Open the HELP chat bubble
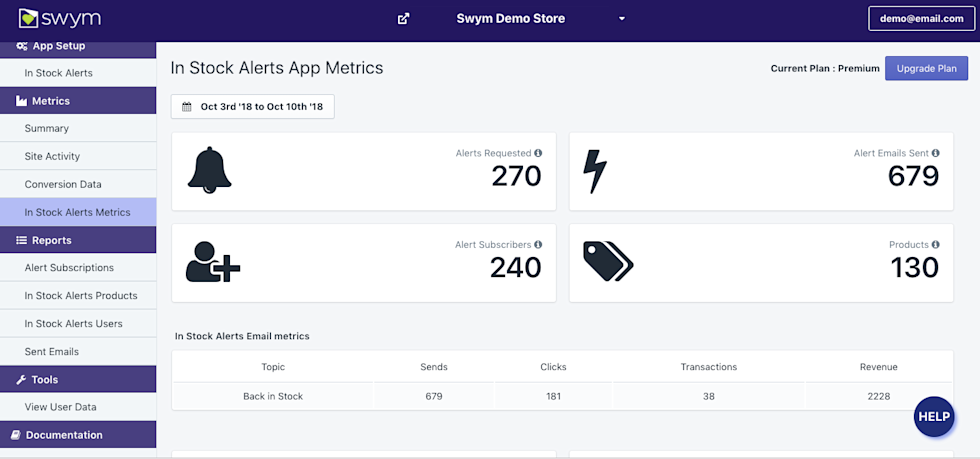The image size is (980, 459). [x=934, y=416]
